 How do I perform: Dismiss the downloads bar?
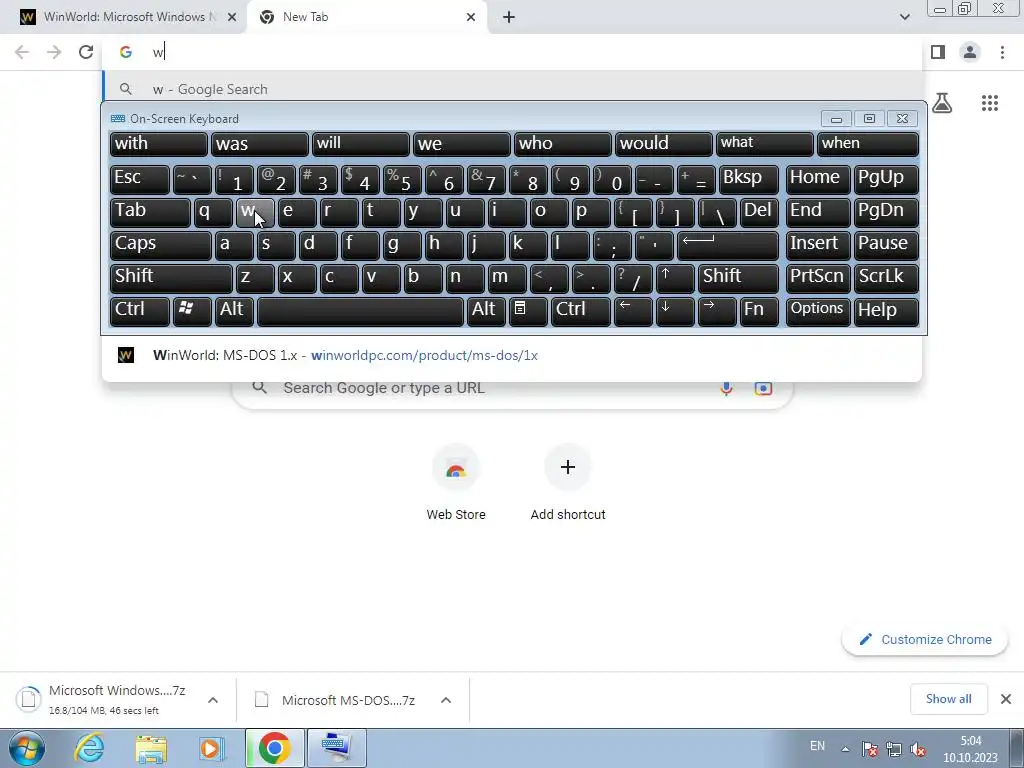coord(1006,699)
